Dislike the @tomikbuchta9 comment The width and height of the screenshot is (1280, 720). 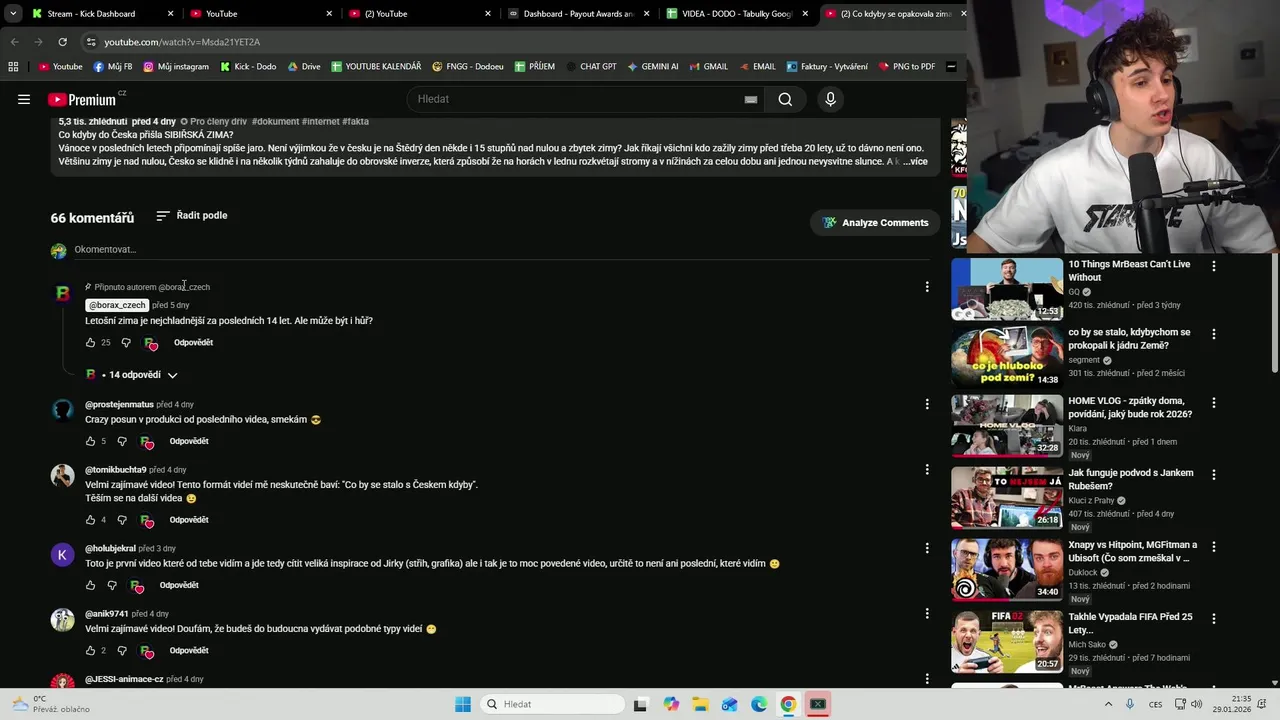(122, 520)
